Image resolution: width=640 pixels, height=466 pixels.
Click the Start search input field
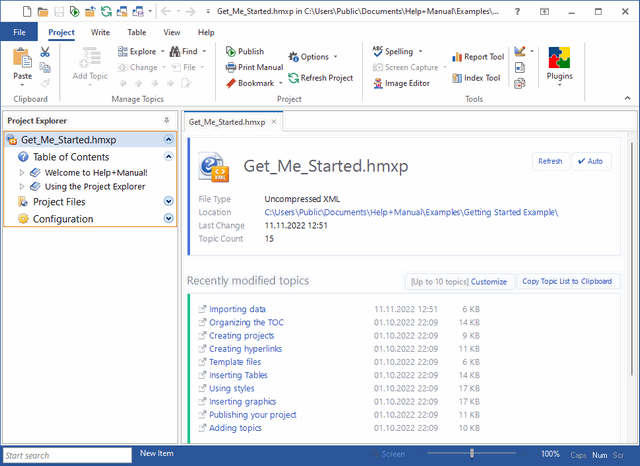coord(67,455)
